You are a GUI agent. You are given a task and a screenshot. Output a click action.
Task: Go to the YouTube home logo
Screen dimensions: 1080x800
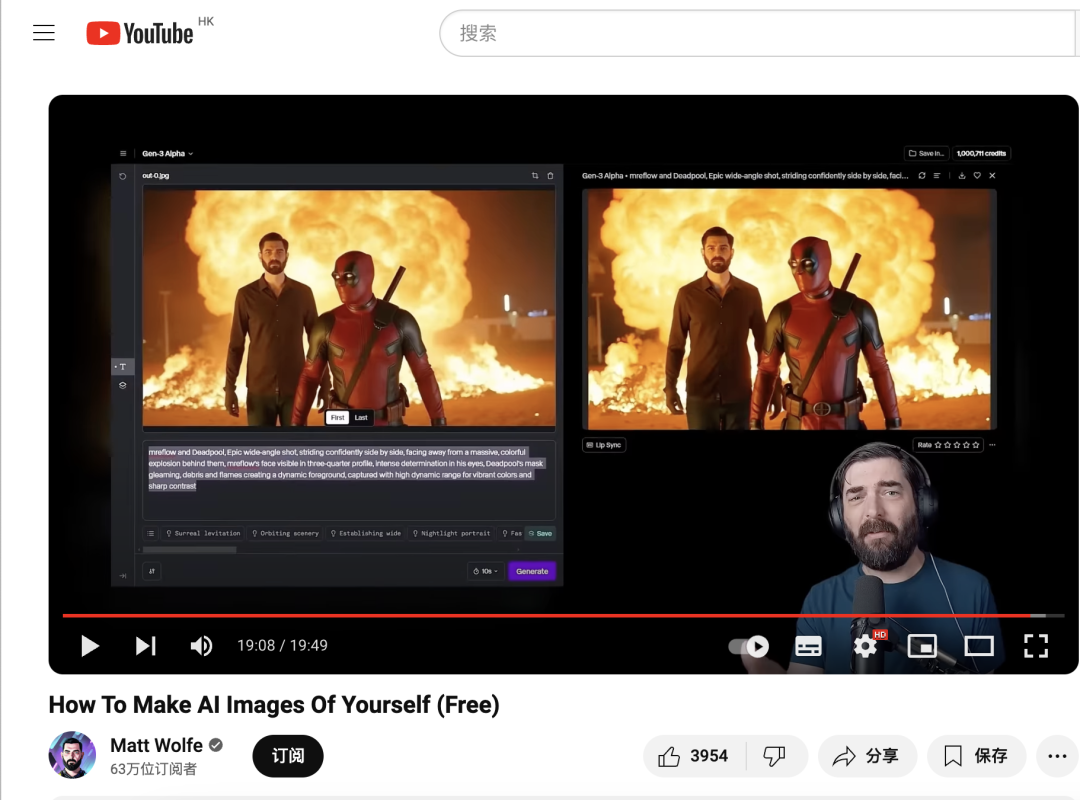point(140,33)
